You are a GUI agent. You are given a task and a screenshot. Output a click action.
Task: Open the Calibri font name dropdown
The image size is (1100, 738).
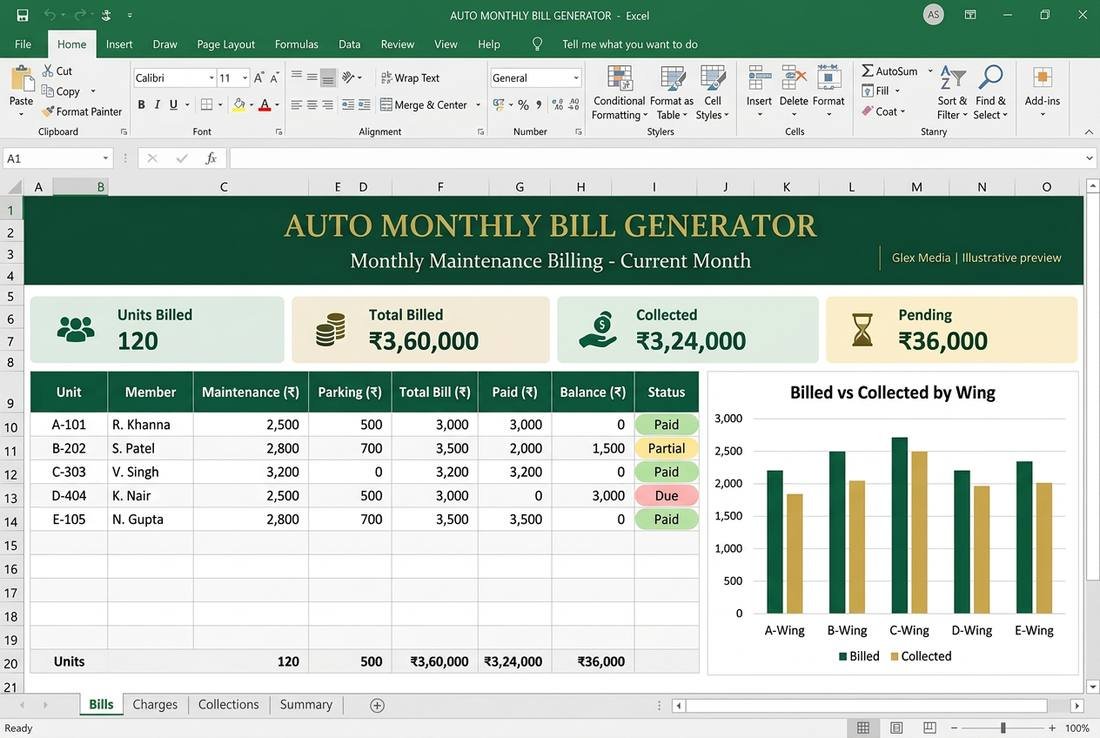click(x=211, y=78)
